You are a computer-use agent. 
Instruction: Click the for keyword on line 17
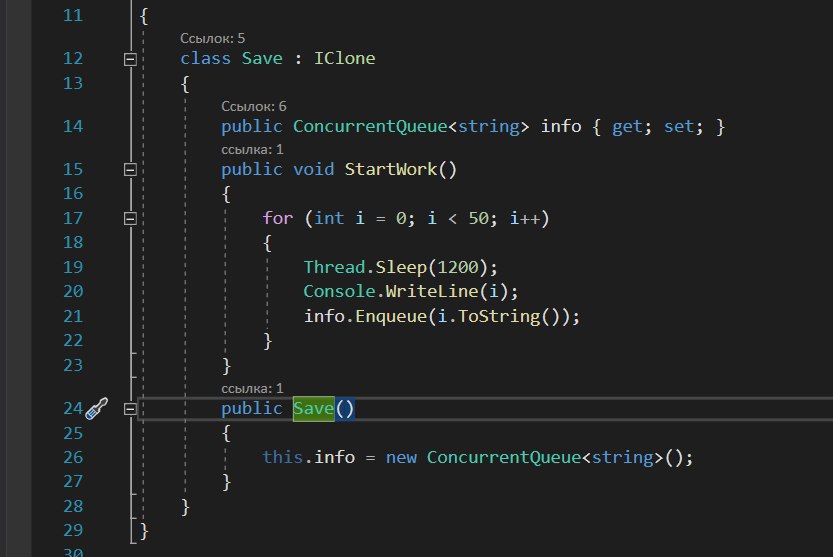[x=277, y=218]
